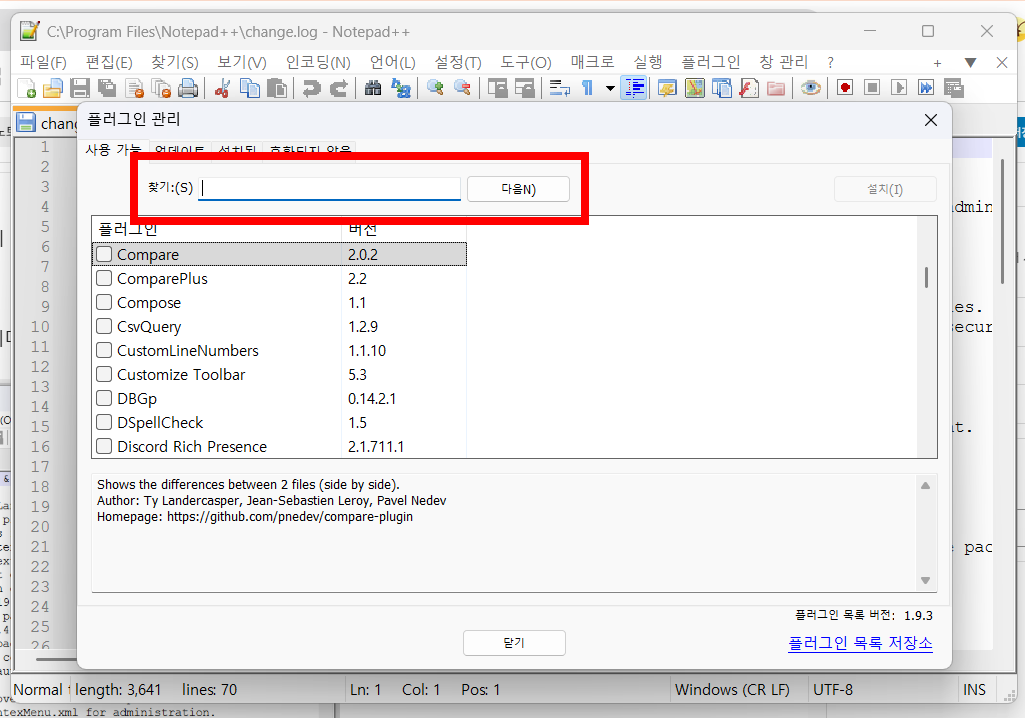1025x718 pixels.
Task: Click the plugin list vertical scrollbar thumb
Action: click(x=926, y=277)
